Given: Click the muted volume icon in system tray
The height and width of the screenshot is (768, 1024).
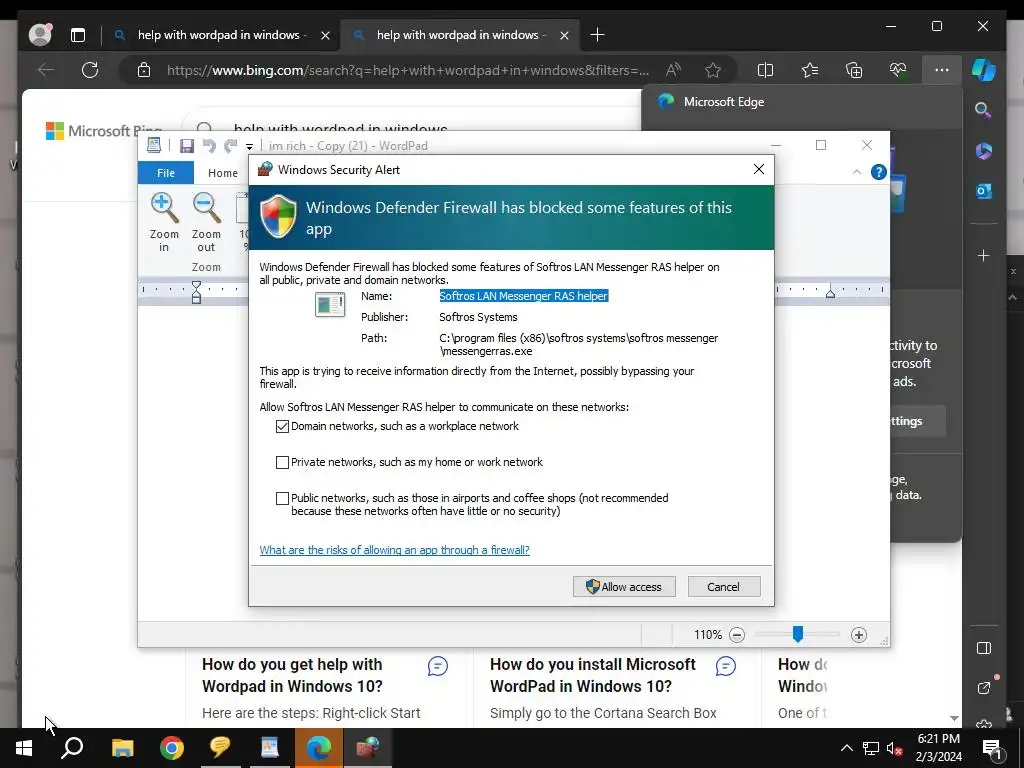Looking at the screenshot, I should (894, 748).
